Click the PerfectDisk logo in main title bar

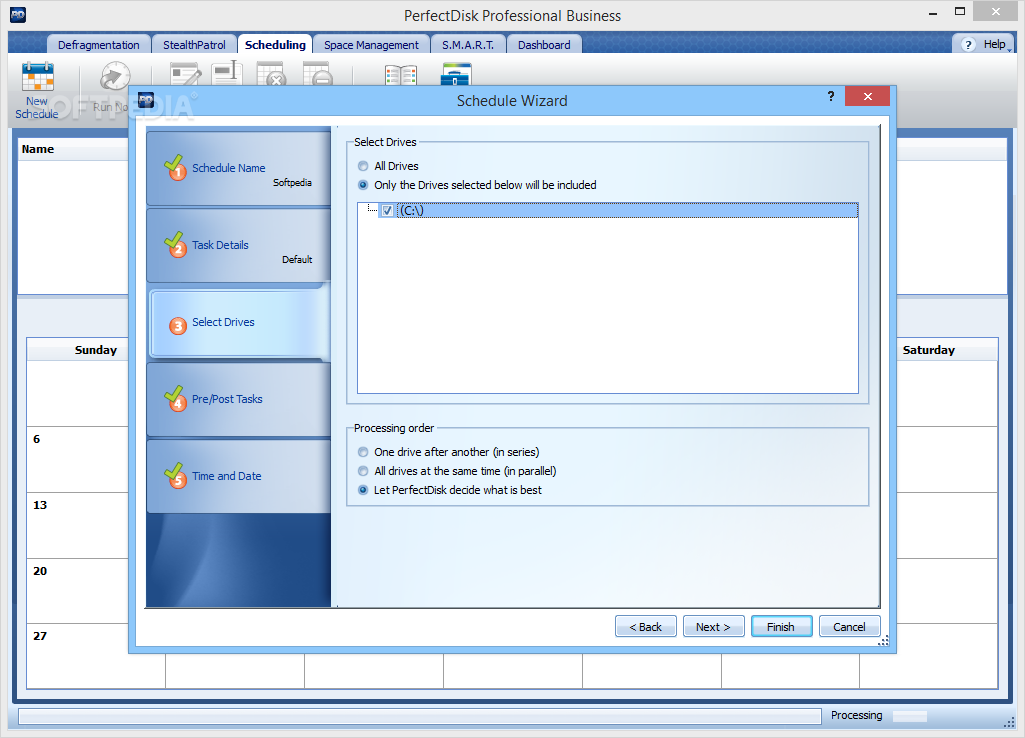(x=18, y=14)
